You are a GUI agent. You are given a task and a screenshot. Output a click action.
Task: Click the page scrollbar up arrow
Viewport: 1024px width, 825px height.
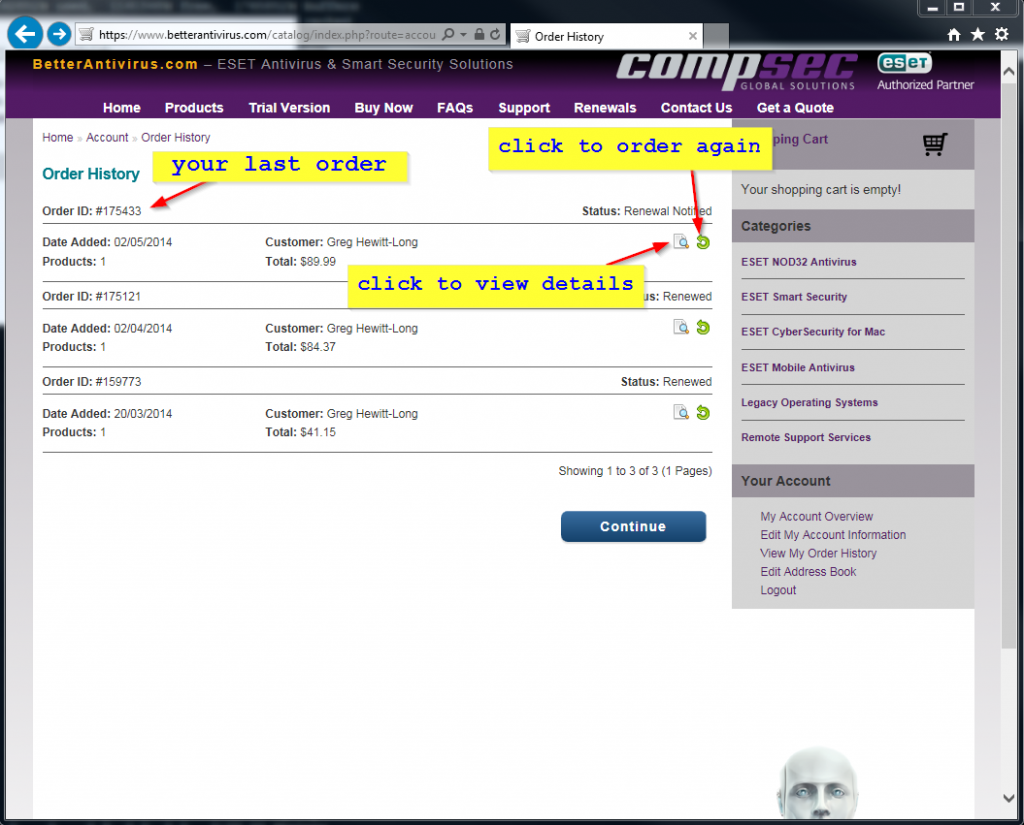pyautogui.click(x=1009, y=71)
